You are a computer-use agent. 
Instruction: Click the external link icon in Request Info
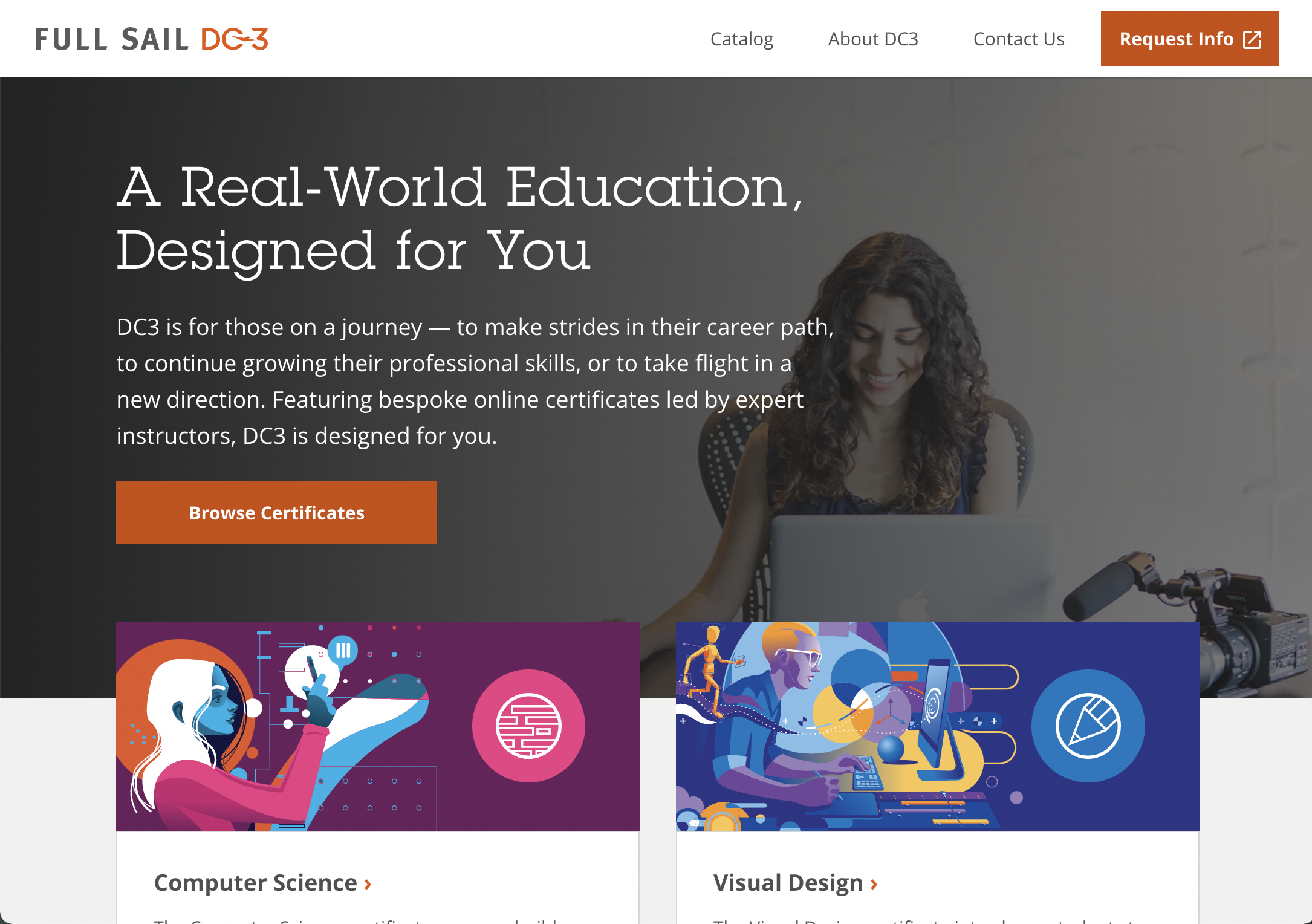[x=1252, y=39]
